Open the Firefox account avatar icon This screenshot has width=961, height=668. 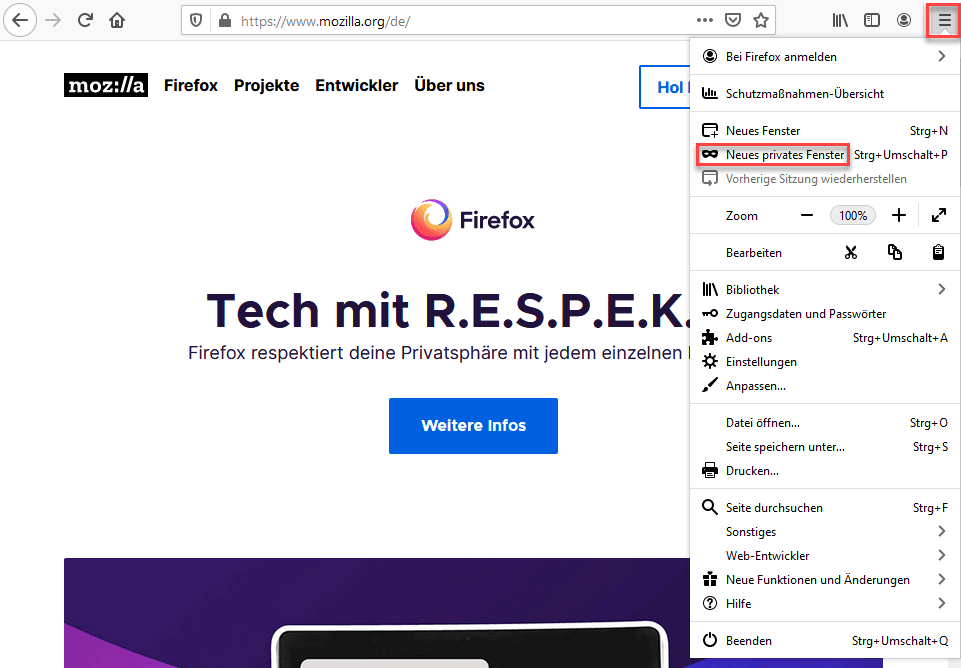coord(904,20)
